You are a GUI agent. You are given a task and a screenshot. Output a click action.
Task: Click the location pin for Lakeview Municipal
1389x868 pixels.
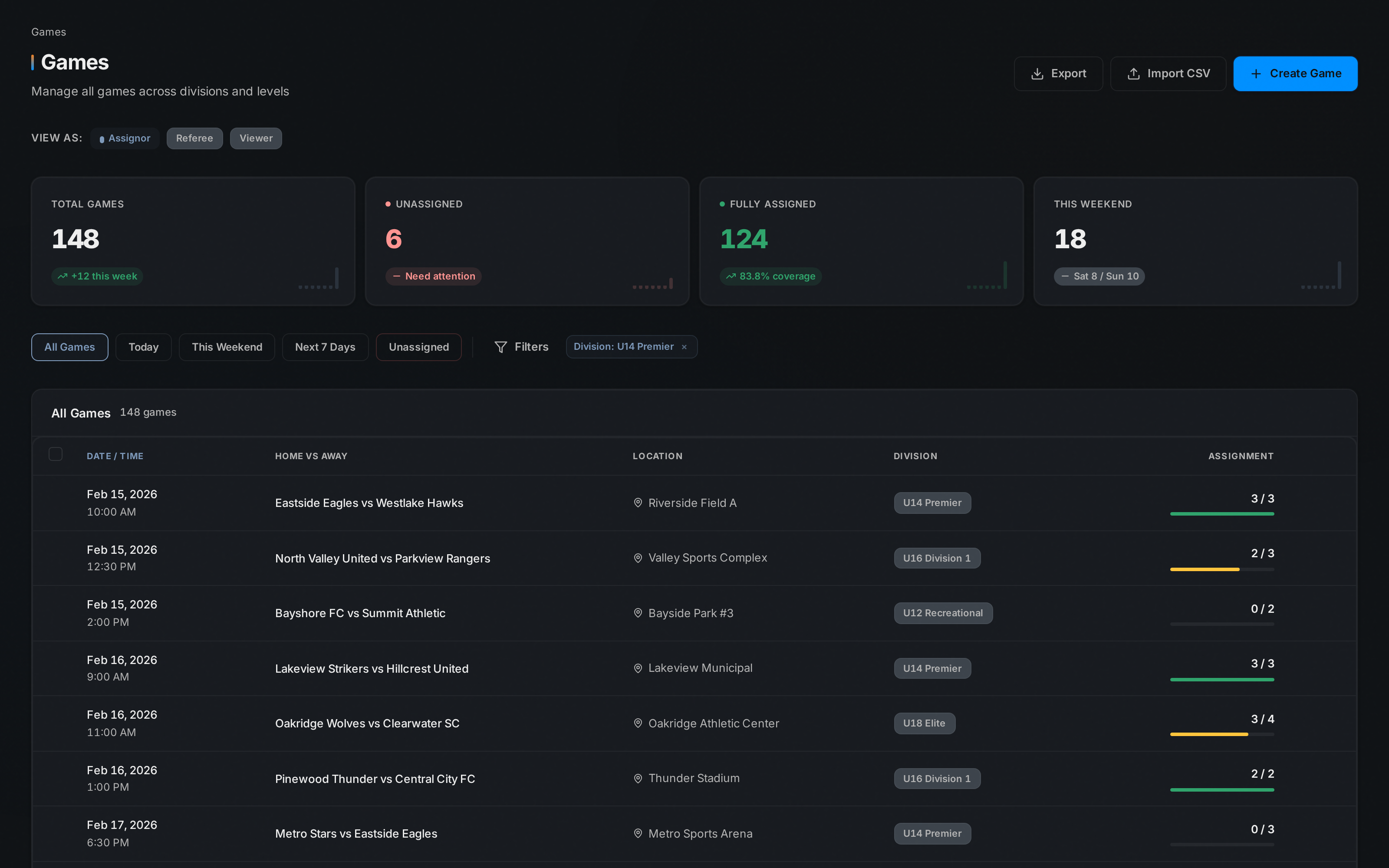pos(638,668)
